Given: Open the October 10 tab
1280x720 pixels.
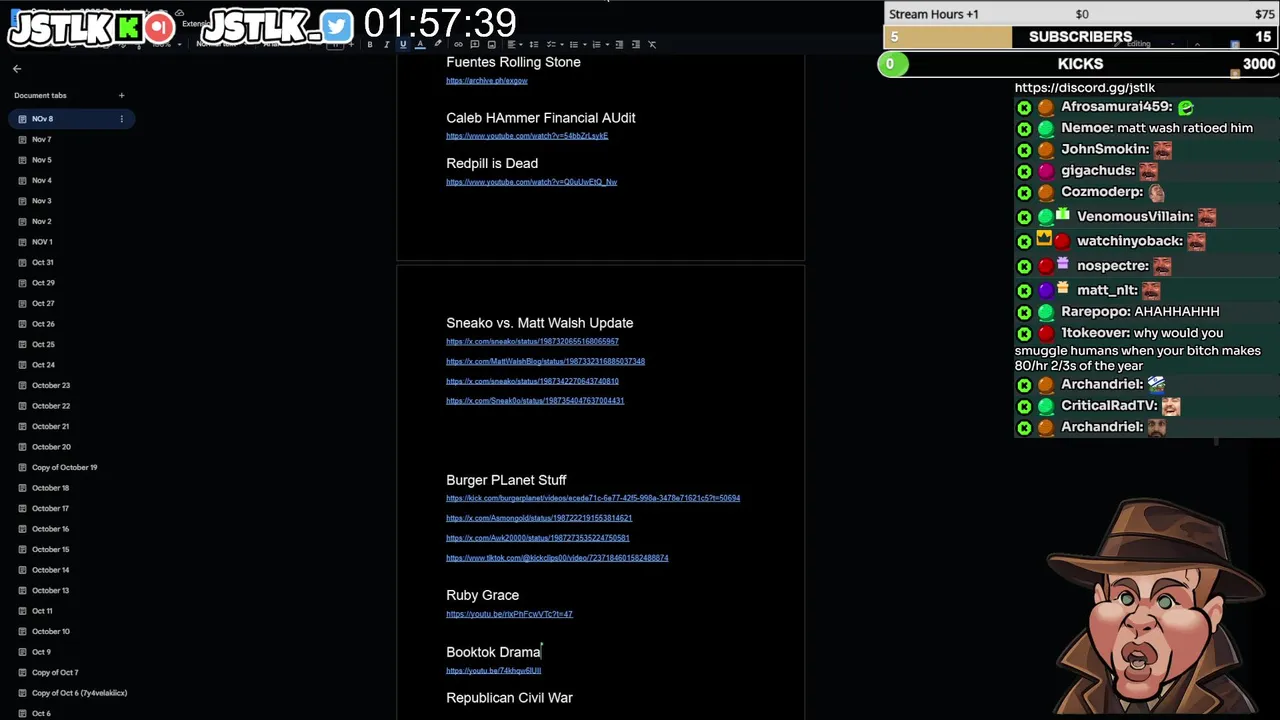Looking at the screenshot, I should tap(50, 631).
